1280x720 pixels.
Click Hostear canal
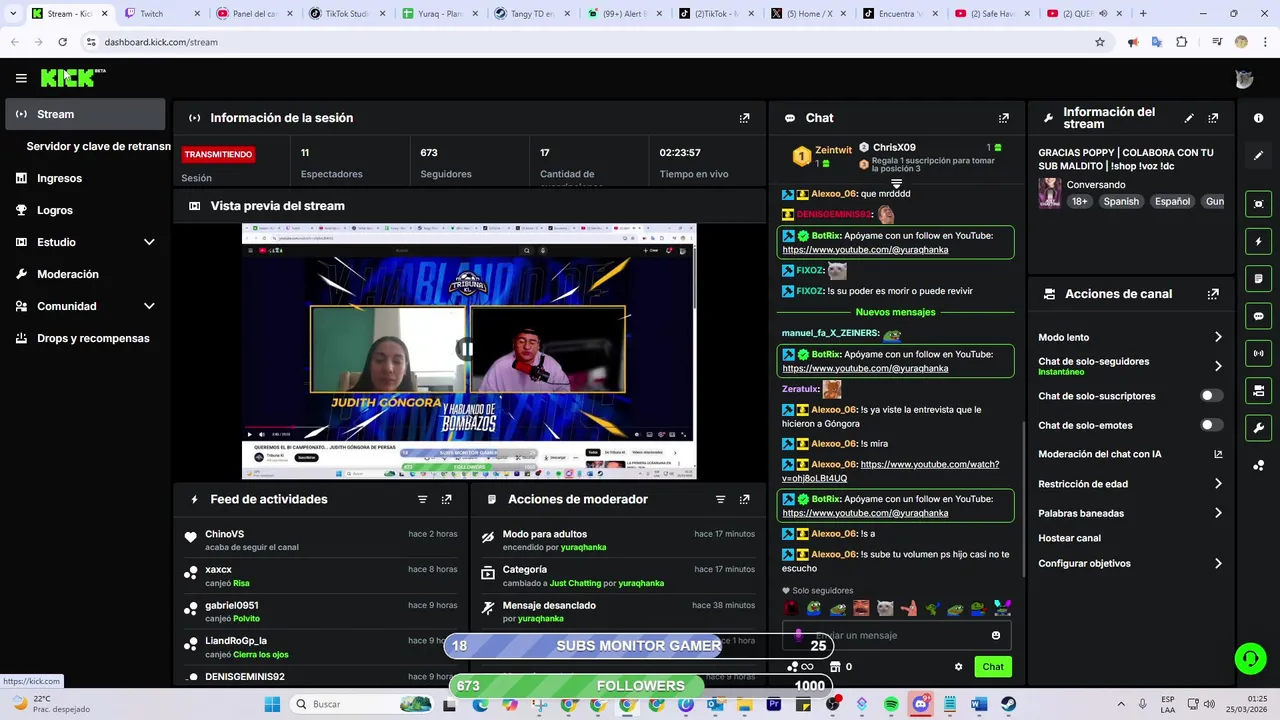point(1069,538)
